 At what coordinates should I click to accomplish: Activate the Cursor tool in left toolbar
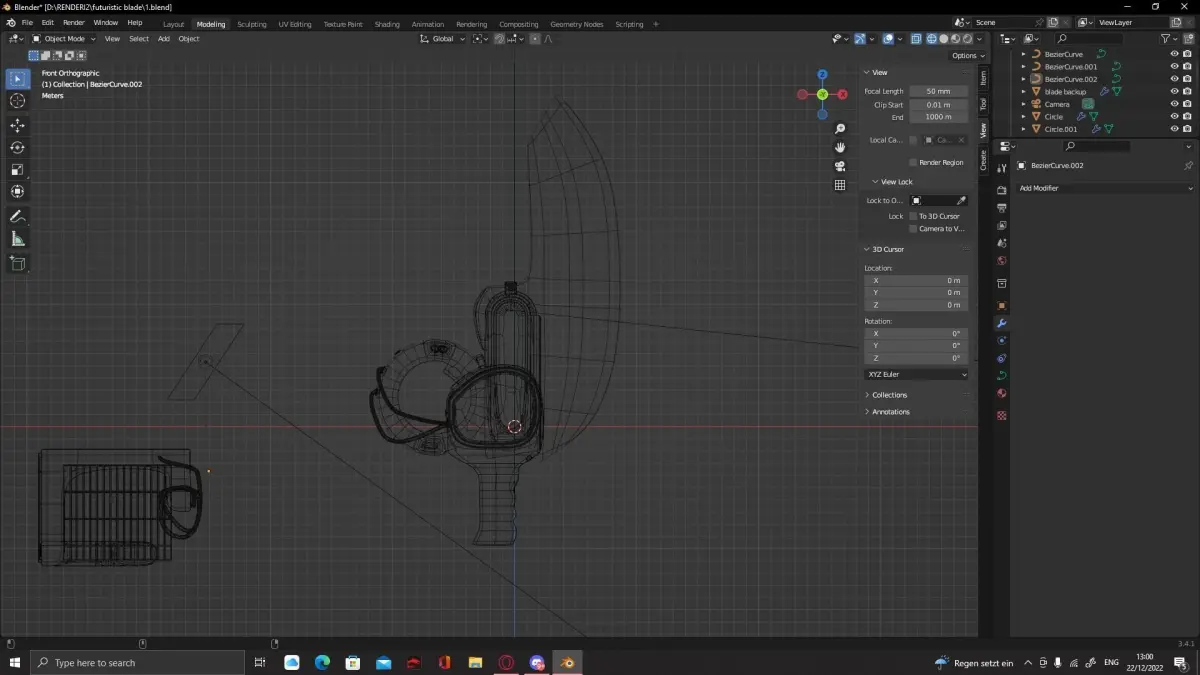pos(17,101)
